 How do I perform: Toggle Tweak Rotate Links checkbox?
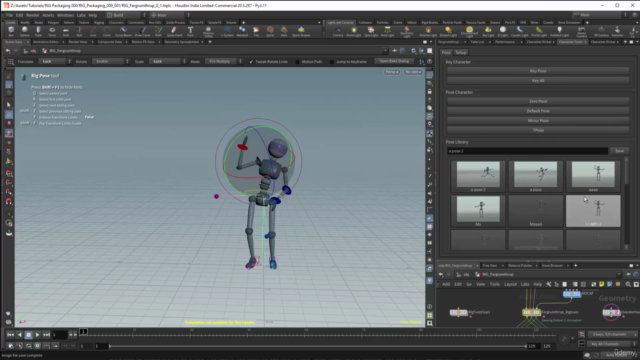[251, 62]
